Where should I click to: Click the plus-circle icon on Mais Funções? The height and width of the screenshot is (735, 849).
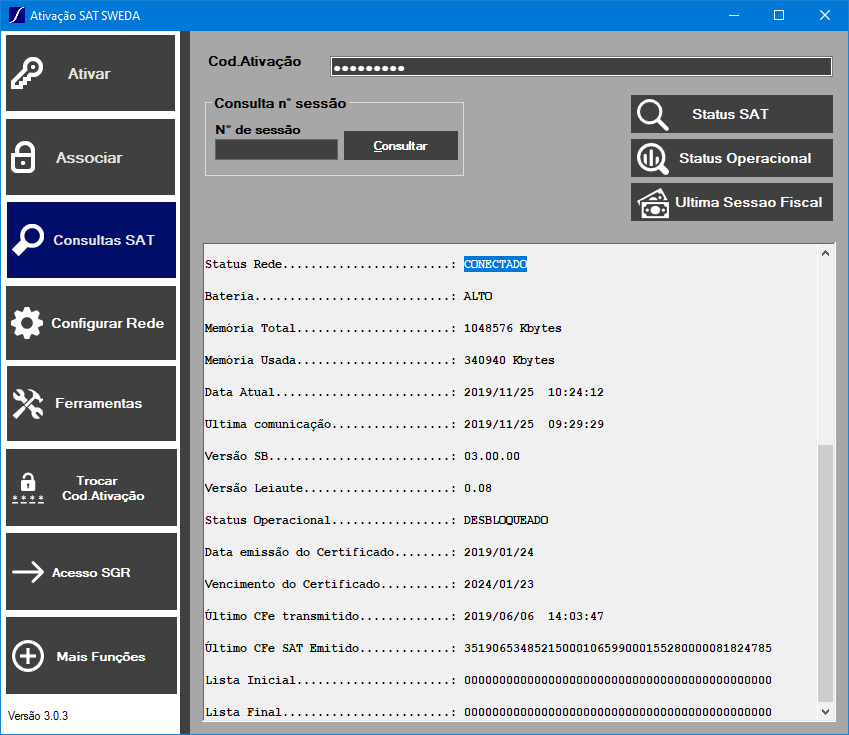(28, 656)
